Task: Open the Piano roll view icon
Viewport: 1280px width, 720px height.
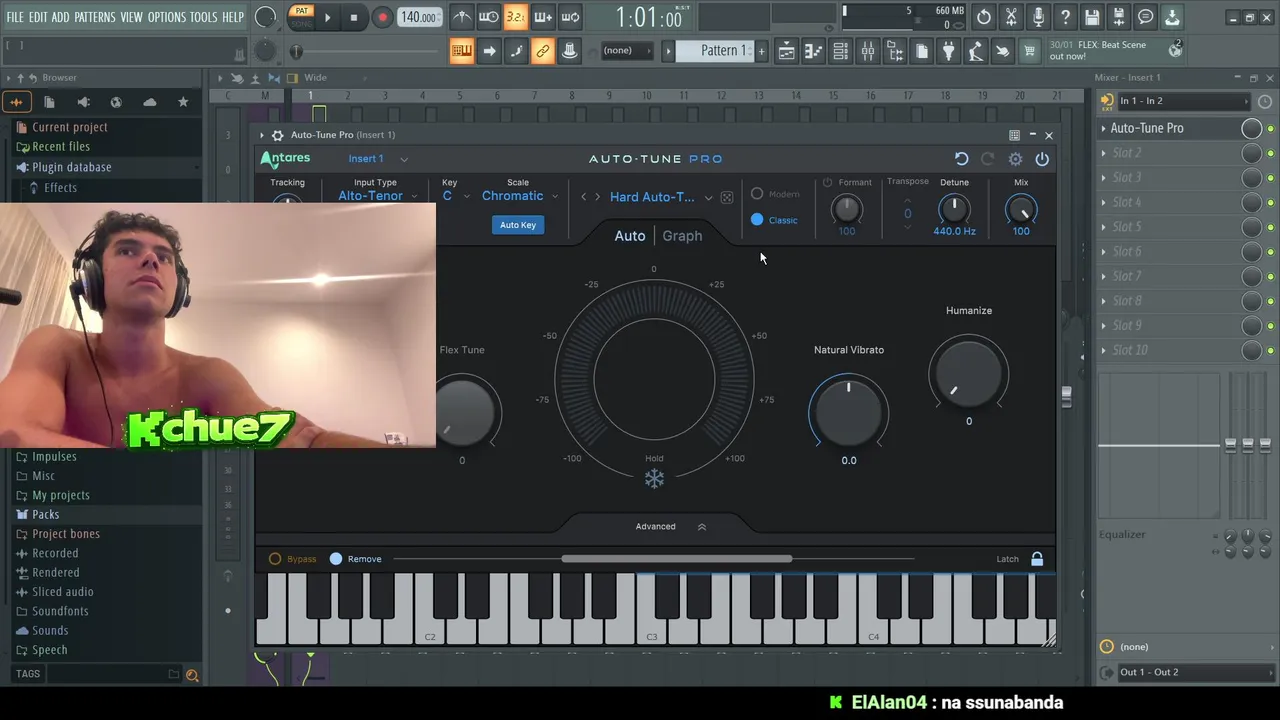Action: [814, 51]
